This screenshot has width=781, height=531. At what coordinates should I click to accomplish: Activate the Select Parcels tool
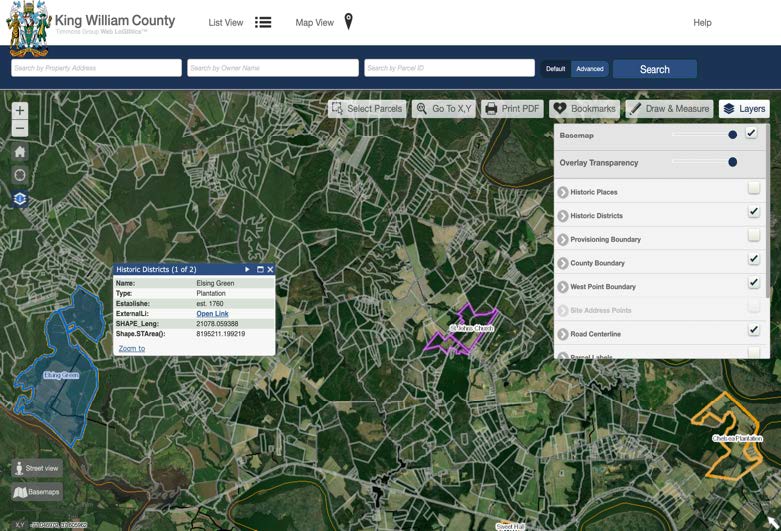click(366, 109)
